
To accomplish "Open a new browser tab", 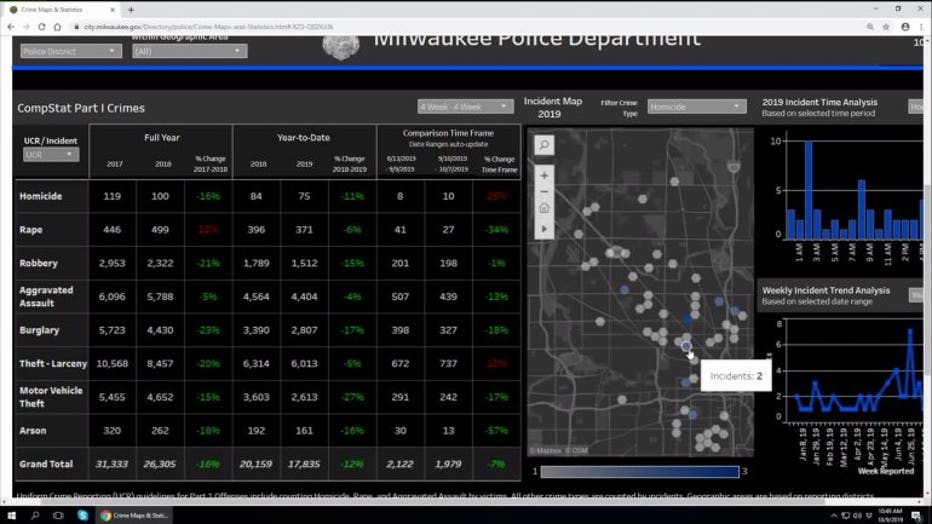I will click(x=131, y=10).
